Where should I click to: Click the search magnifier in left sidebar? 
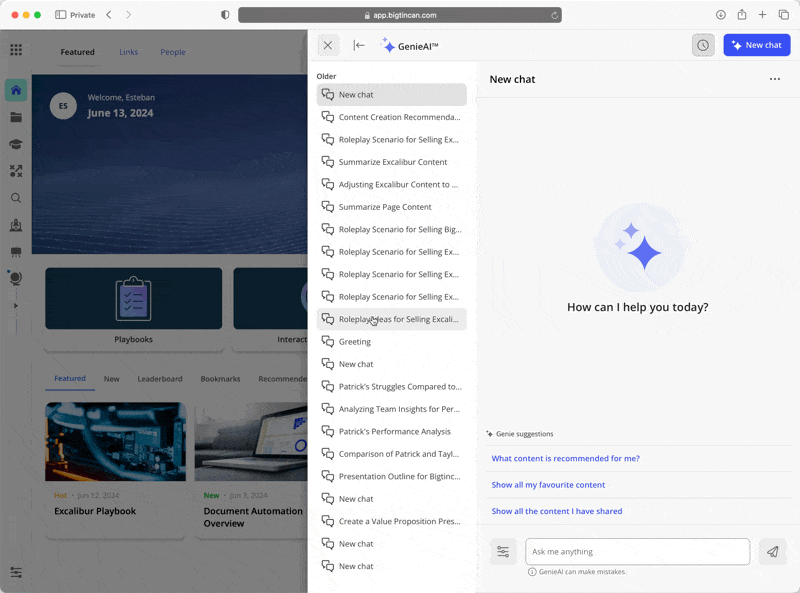[16, 198]
